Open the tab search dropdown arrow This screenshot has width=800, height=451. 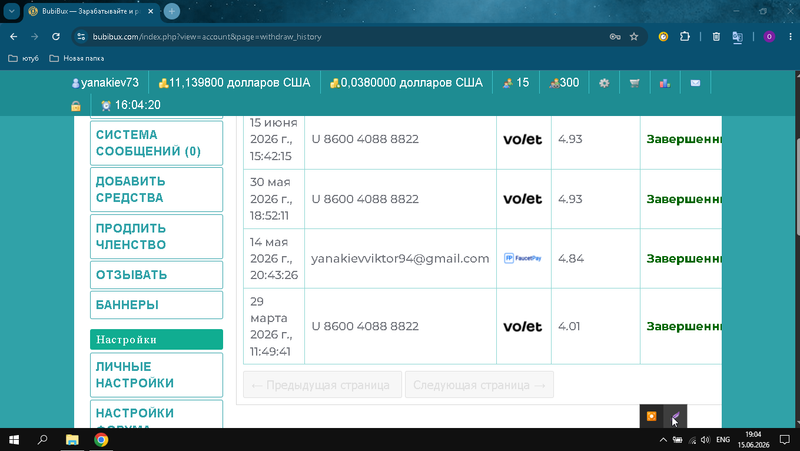[x=11, y=11]
